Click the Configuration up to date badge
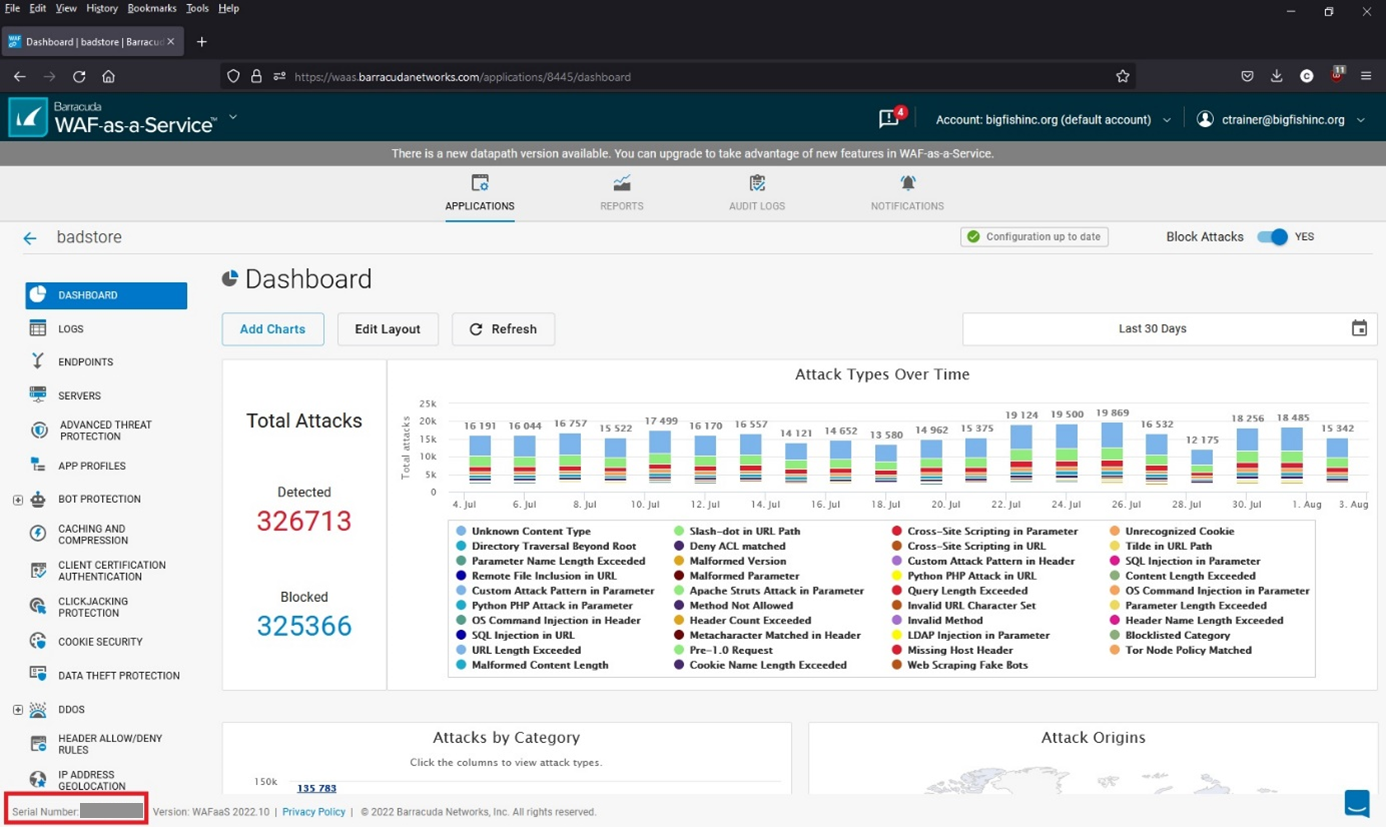This screenshot has height=827, width=1386. 1034,237
